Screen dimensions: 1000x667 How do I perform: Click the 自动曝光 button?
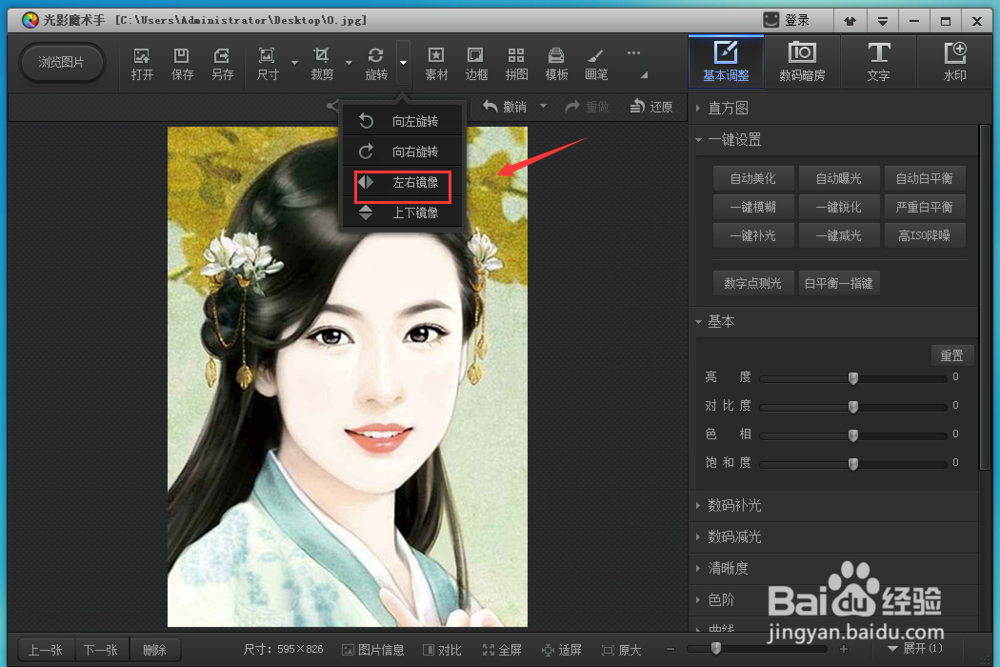[x=839, y=179]
